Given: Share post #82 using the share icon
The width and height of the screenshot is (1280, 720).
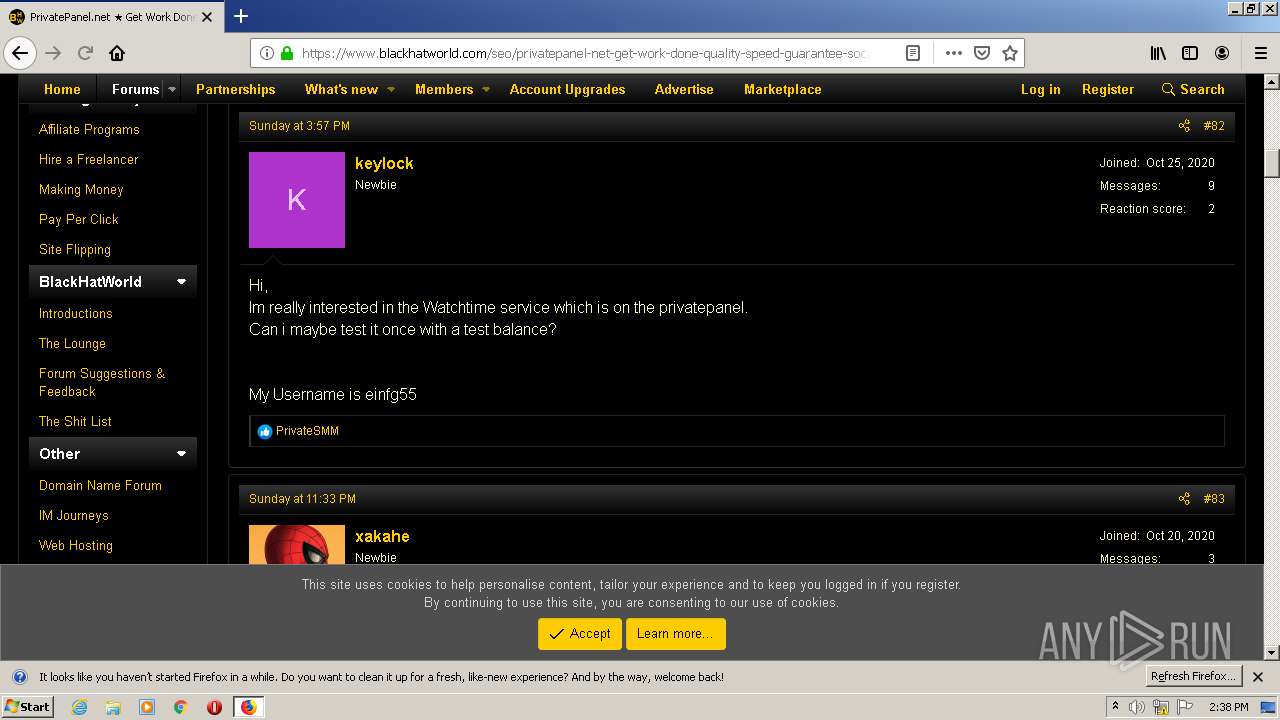Looking at the screenshot, I should (1184, 126).
